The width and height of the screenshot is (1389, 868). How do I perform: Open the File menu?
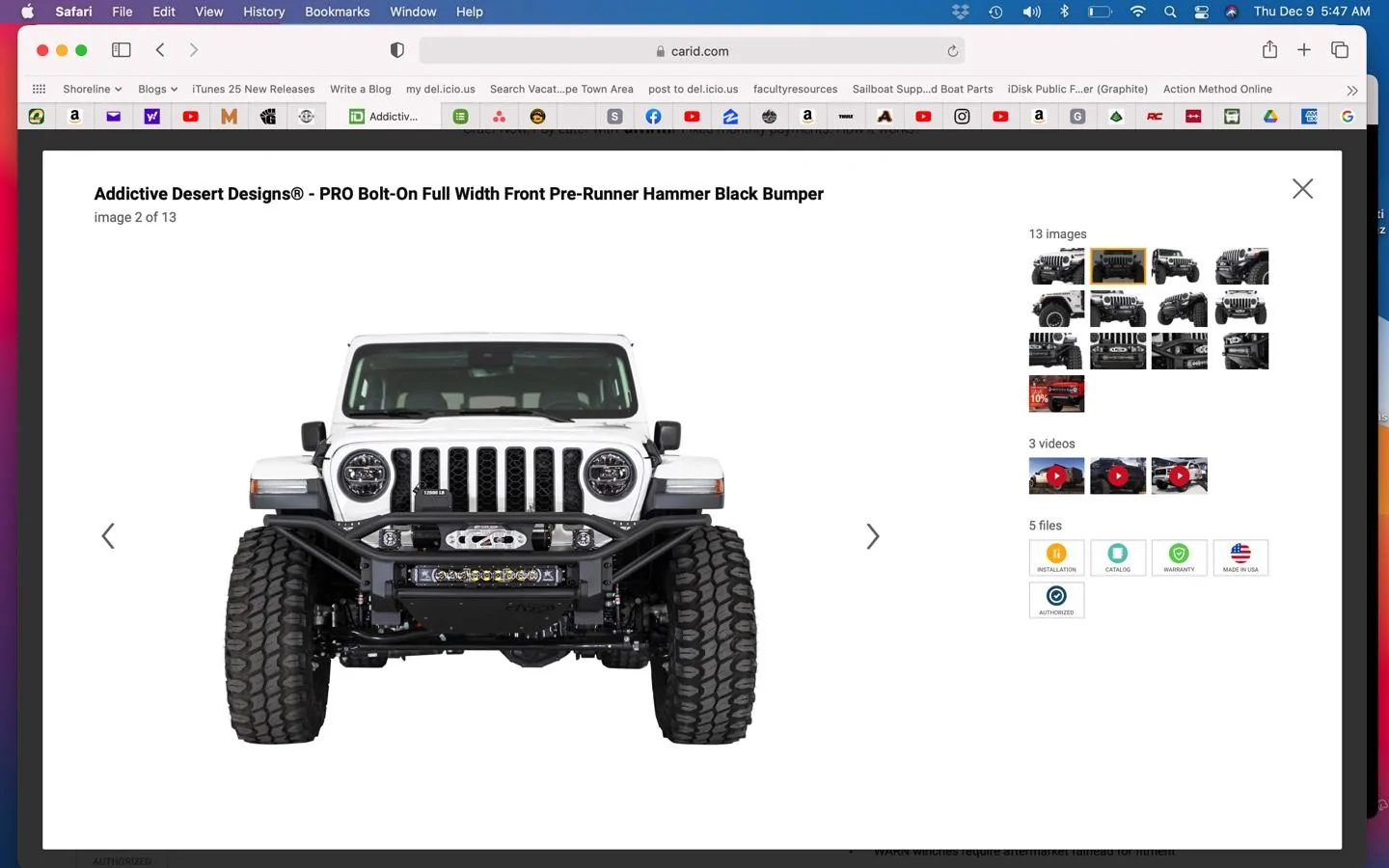coord(123,12)
